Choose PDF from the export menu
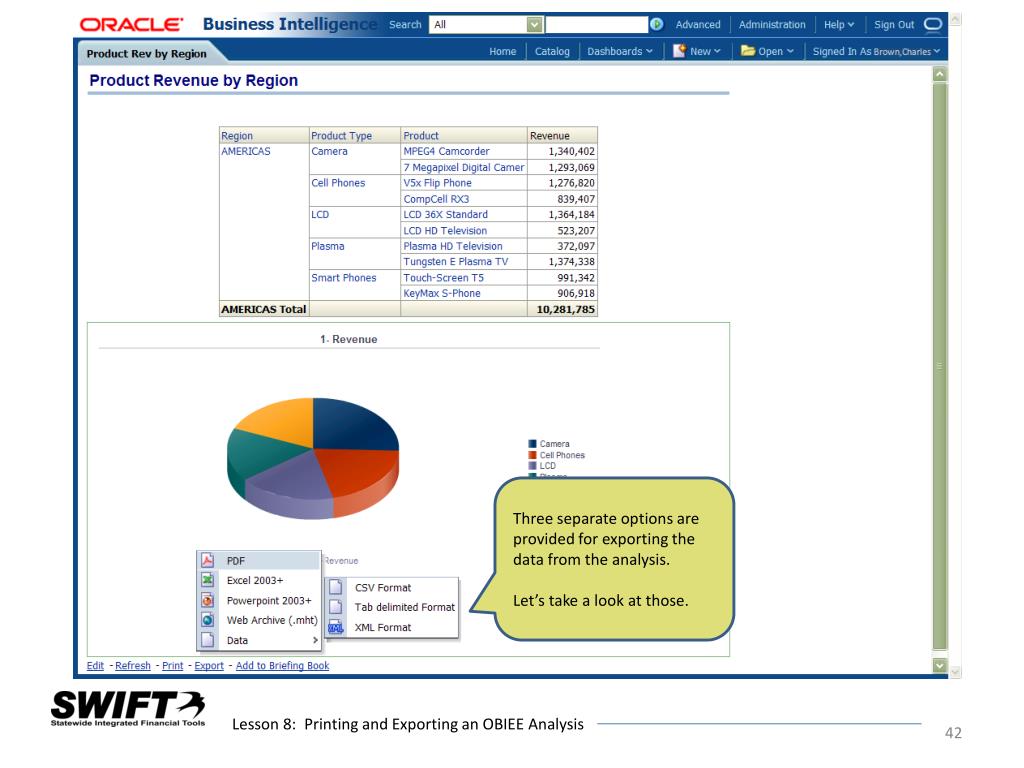 259,560
